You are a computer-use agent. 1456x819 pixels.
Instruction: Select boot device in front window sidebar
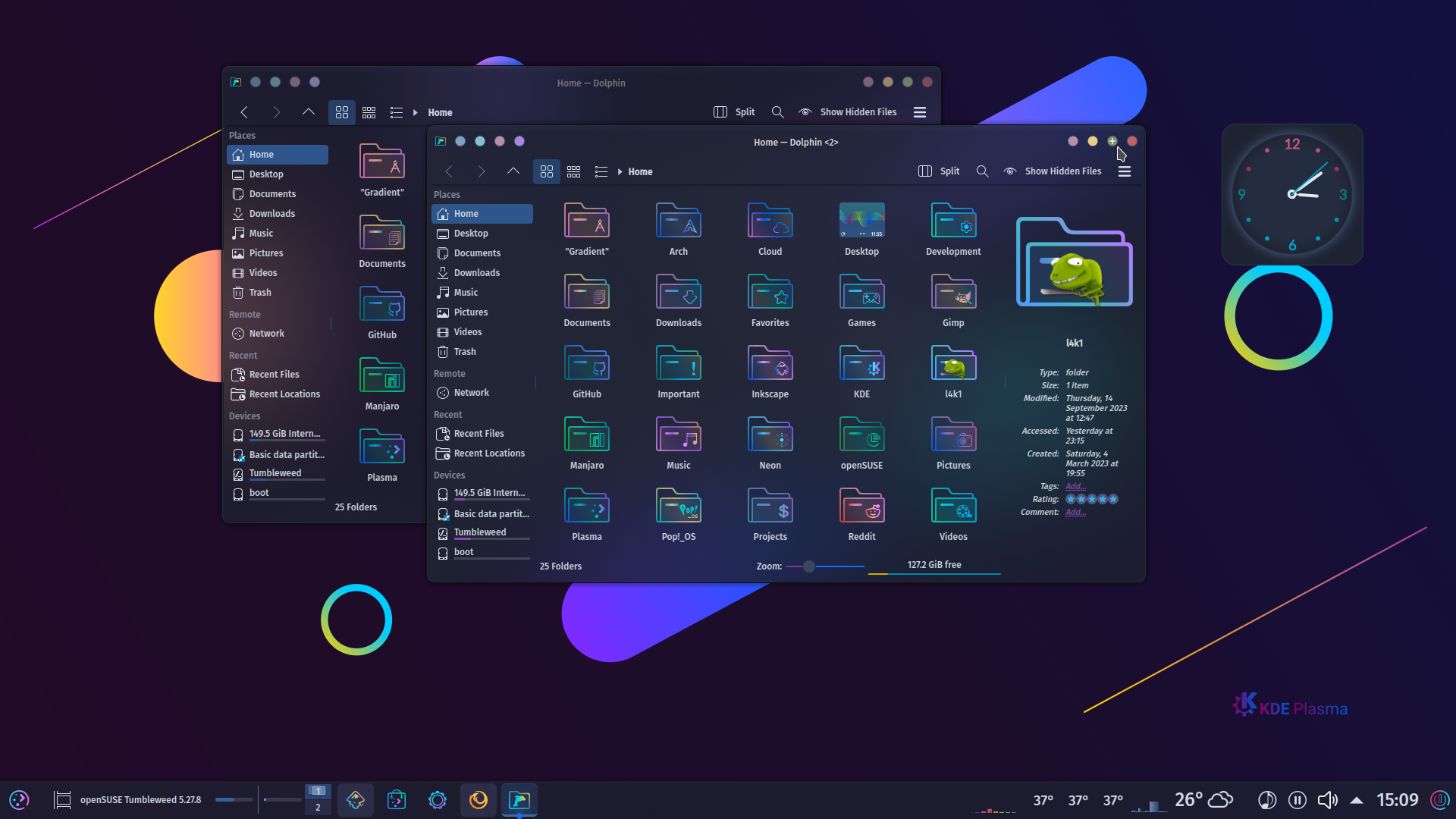[482, 553]
